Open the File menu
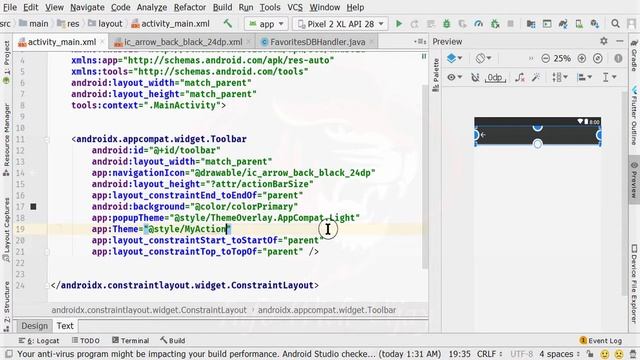This screenshot has width=640, height=360. [9, 7]
